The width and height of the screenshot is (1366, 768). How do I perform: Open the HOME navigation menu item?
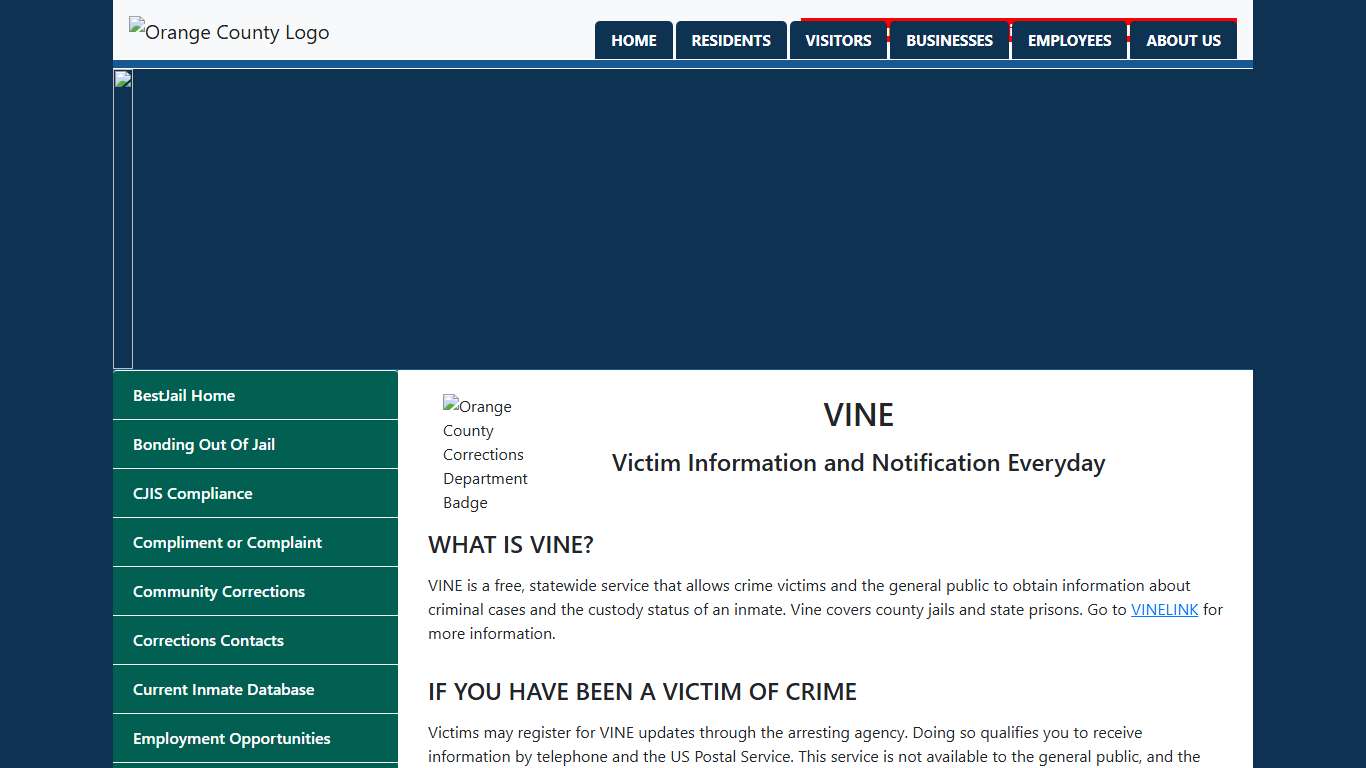coord(633,40)
